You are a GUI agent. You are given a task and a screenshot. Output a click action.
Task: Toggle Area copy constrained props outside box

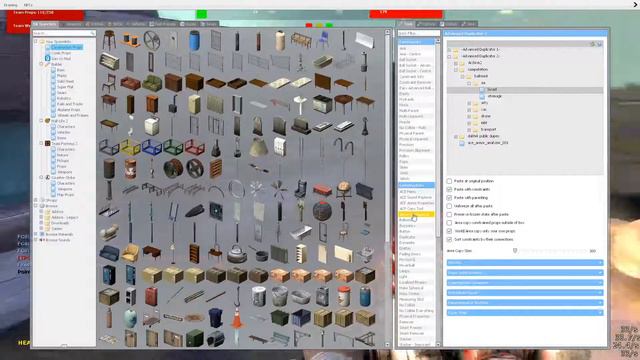point(449,223)
